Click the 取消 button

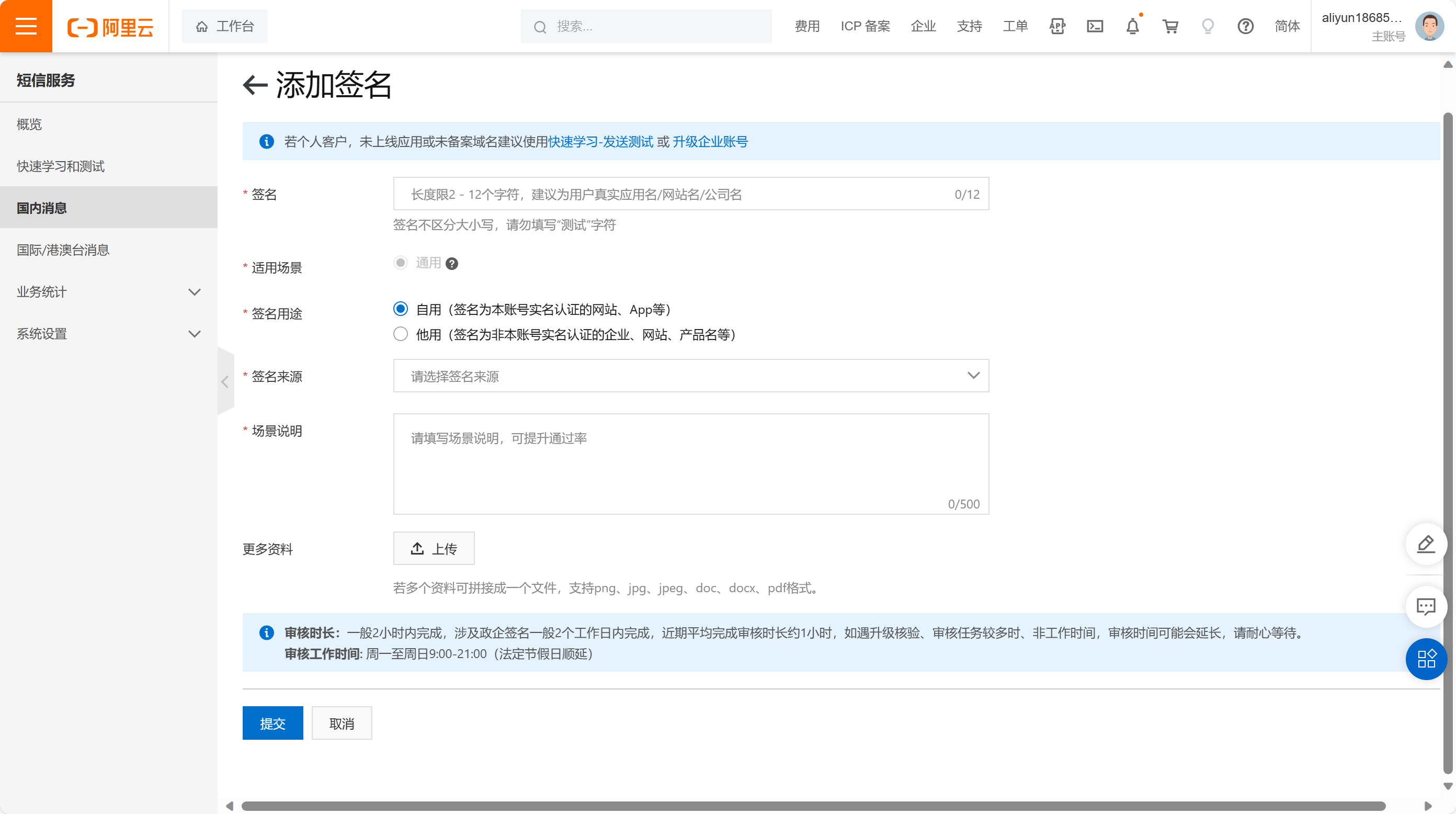(x=342, y=723)
